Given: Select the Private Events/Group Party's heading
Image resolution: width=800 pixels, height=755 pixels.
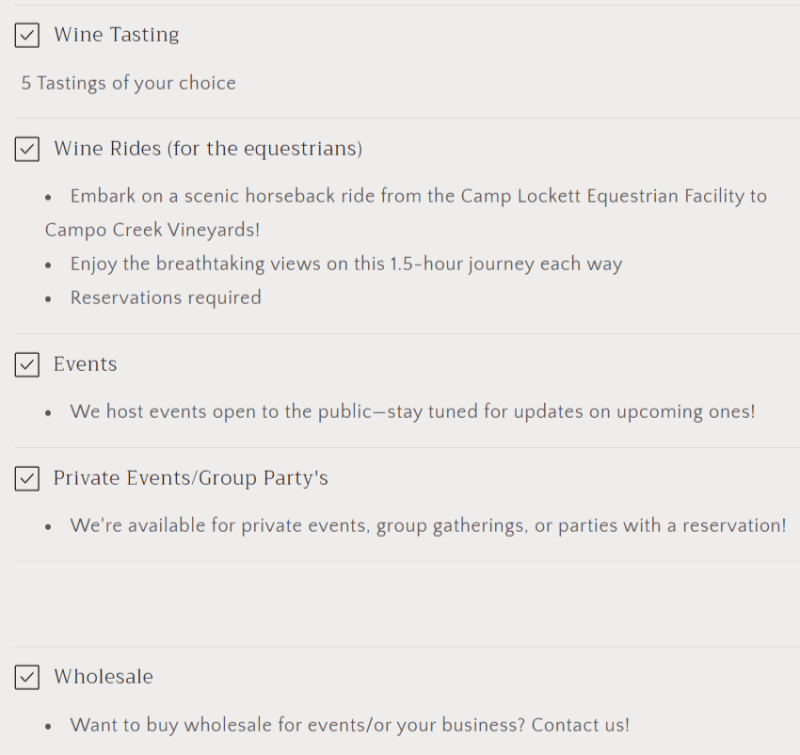Looking at the screenshot, I should 191,479.
